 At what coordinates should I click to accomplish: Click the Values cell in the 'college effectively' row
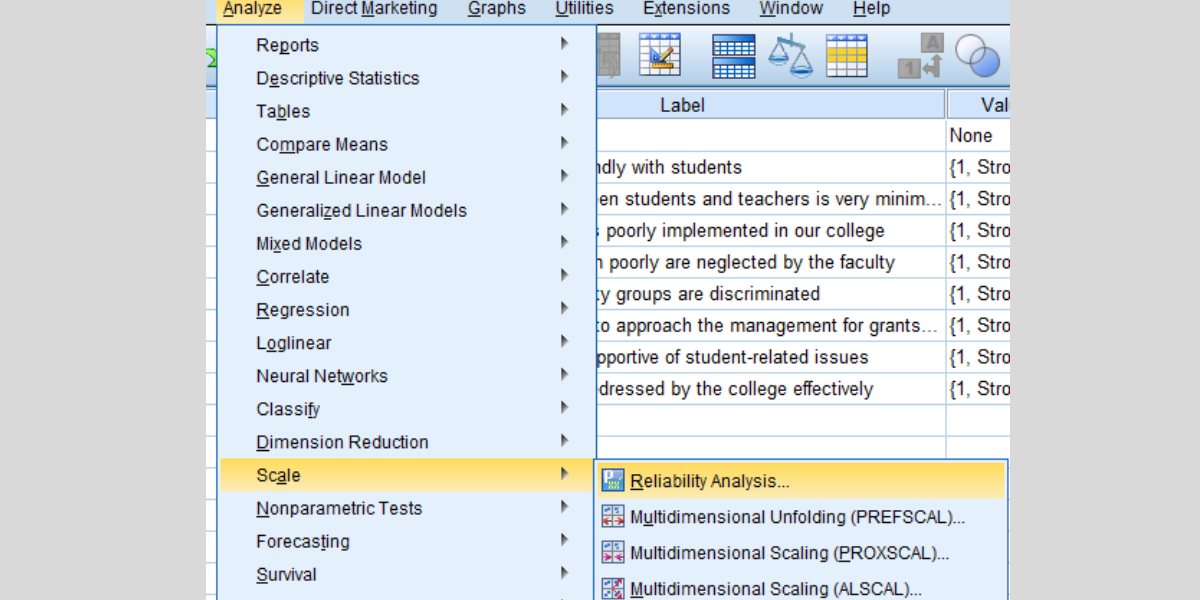pyautogui.click(x=978, y=389)
